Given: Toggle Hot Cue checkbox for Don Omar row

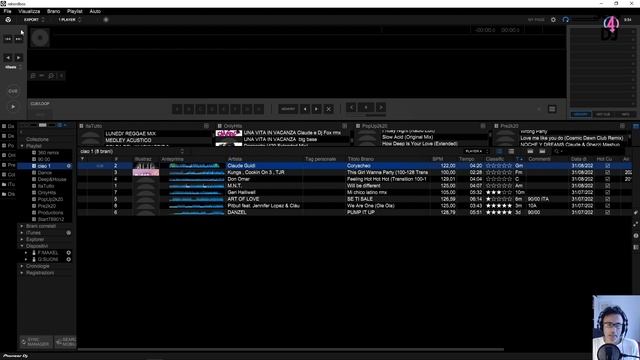Looking at the screenshot, I should coord(607,179).
